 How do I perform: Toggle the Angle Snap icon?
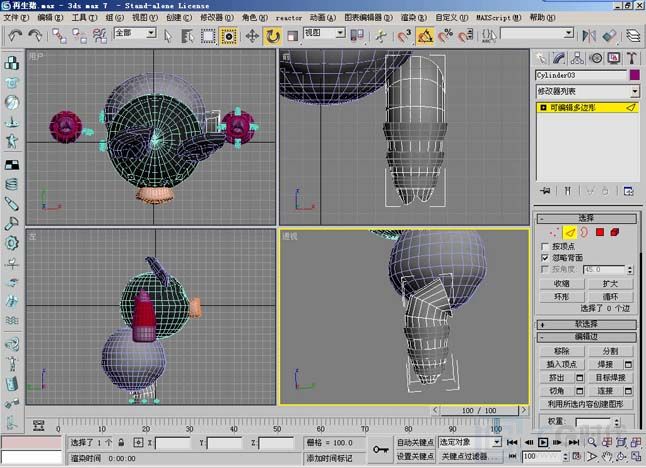click(425, 36)
